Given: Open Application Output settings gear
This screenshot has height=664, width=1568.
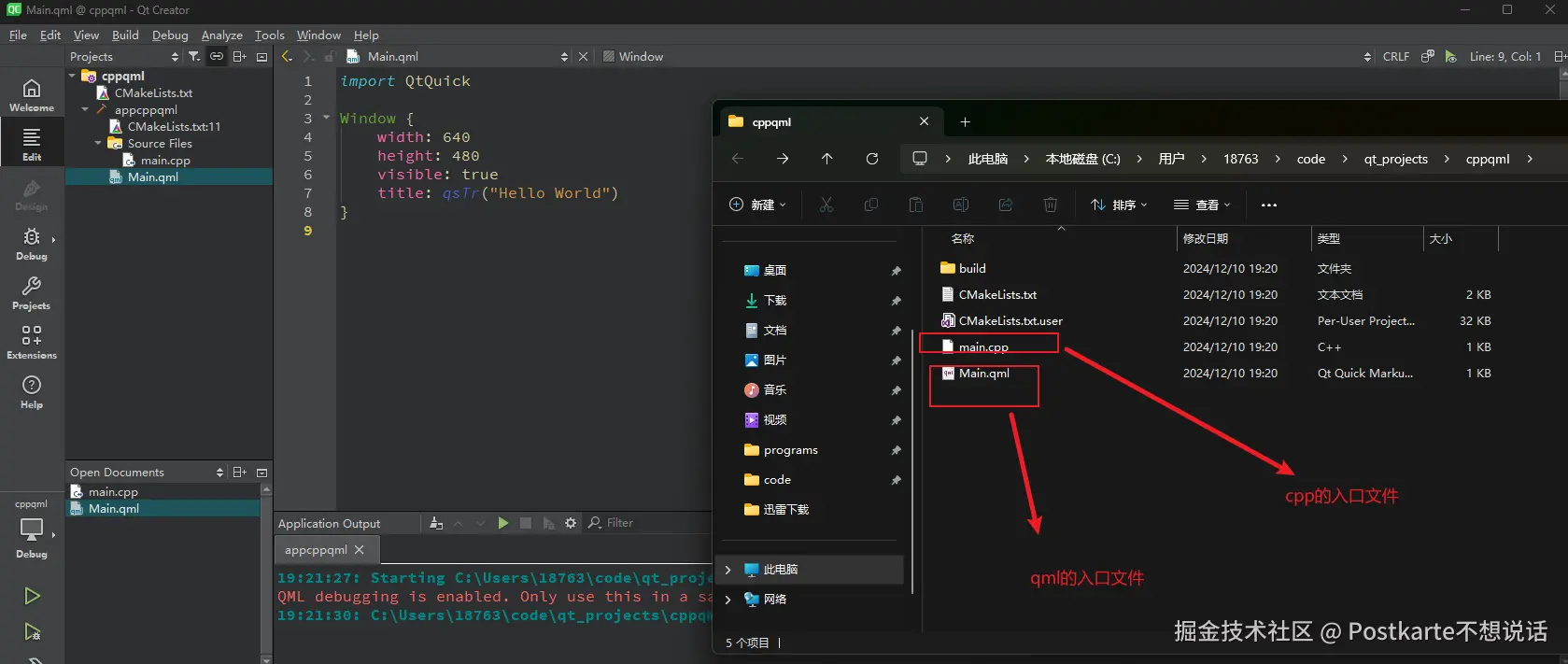Looking at the screenshot, I should point(571,523).
